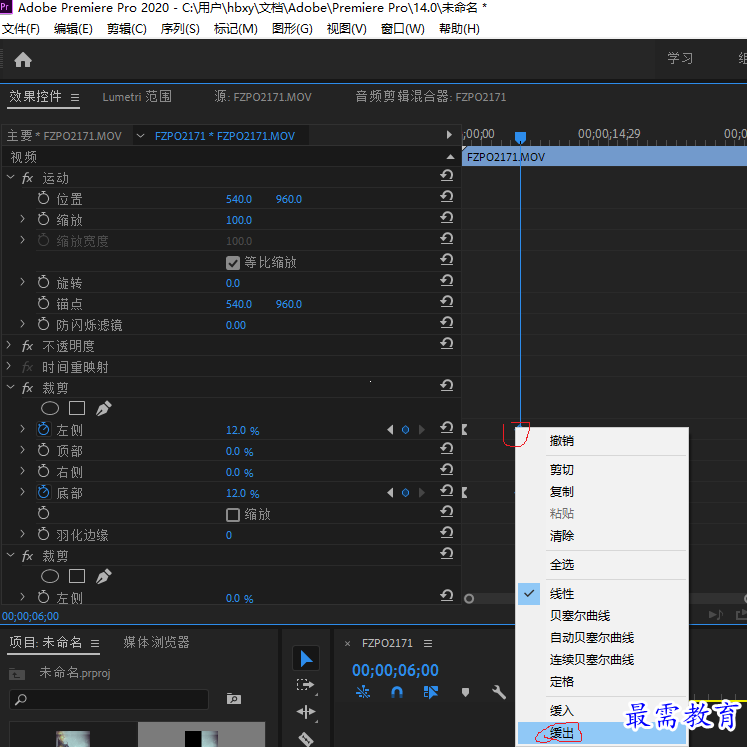Viewport: 747px width, 747px height.
Task: Open the 效果控件 panel menu
Action: pos(75,97)
